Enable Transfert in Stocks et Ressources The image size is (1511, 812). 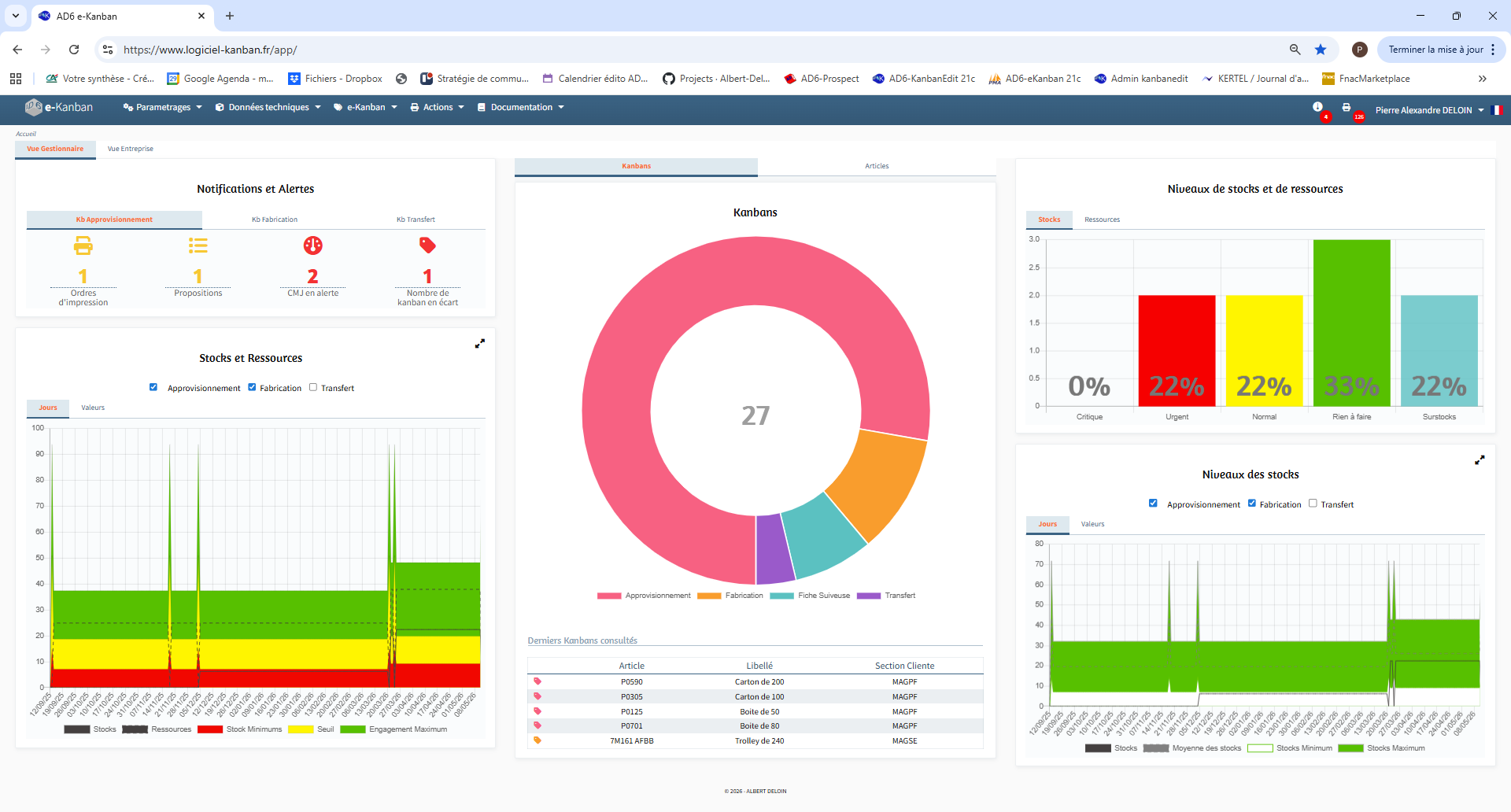[313, 387]
